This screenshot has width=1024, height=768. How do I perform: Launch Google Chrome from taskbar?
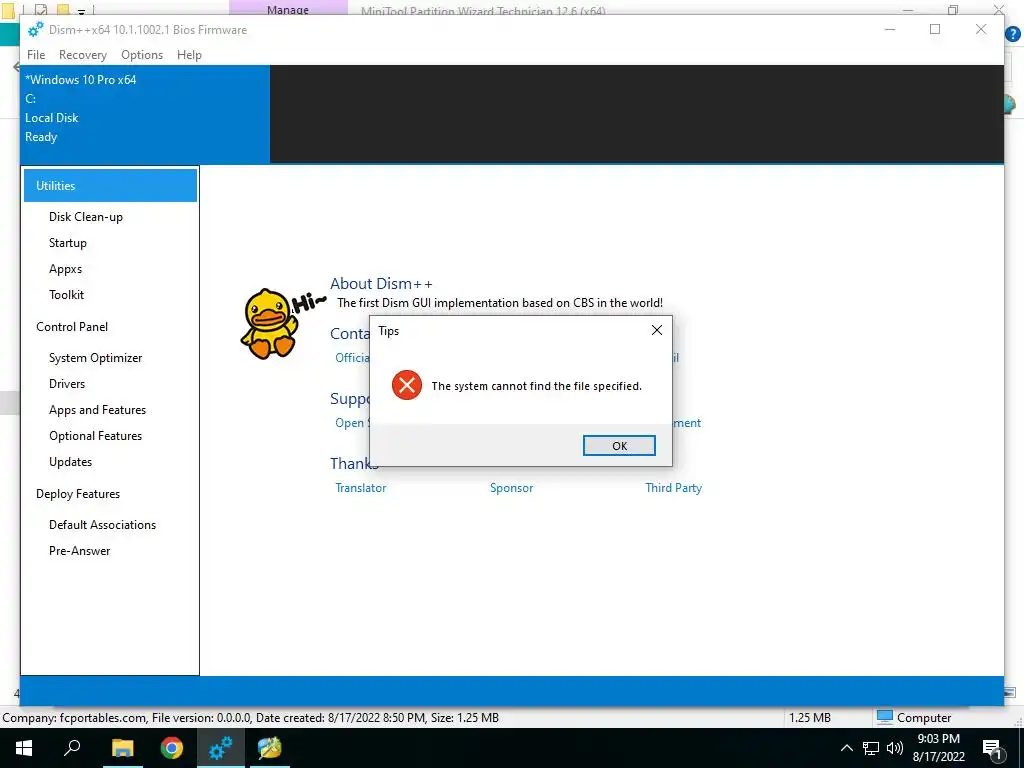point(172,748)
